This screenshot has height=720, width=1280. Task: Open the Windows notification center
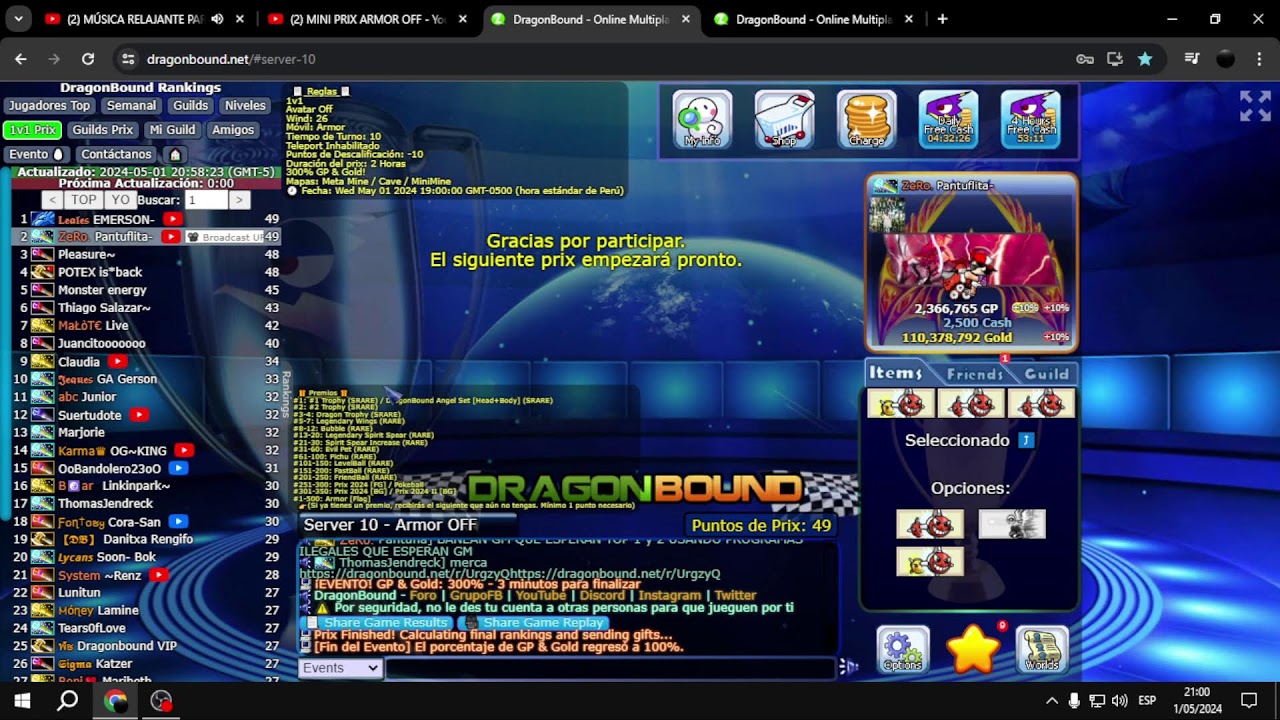click(x=1248, y=701)
